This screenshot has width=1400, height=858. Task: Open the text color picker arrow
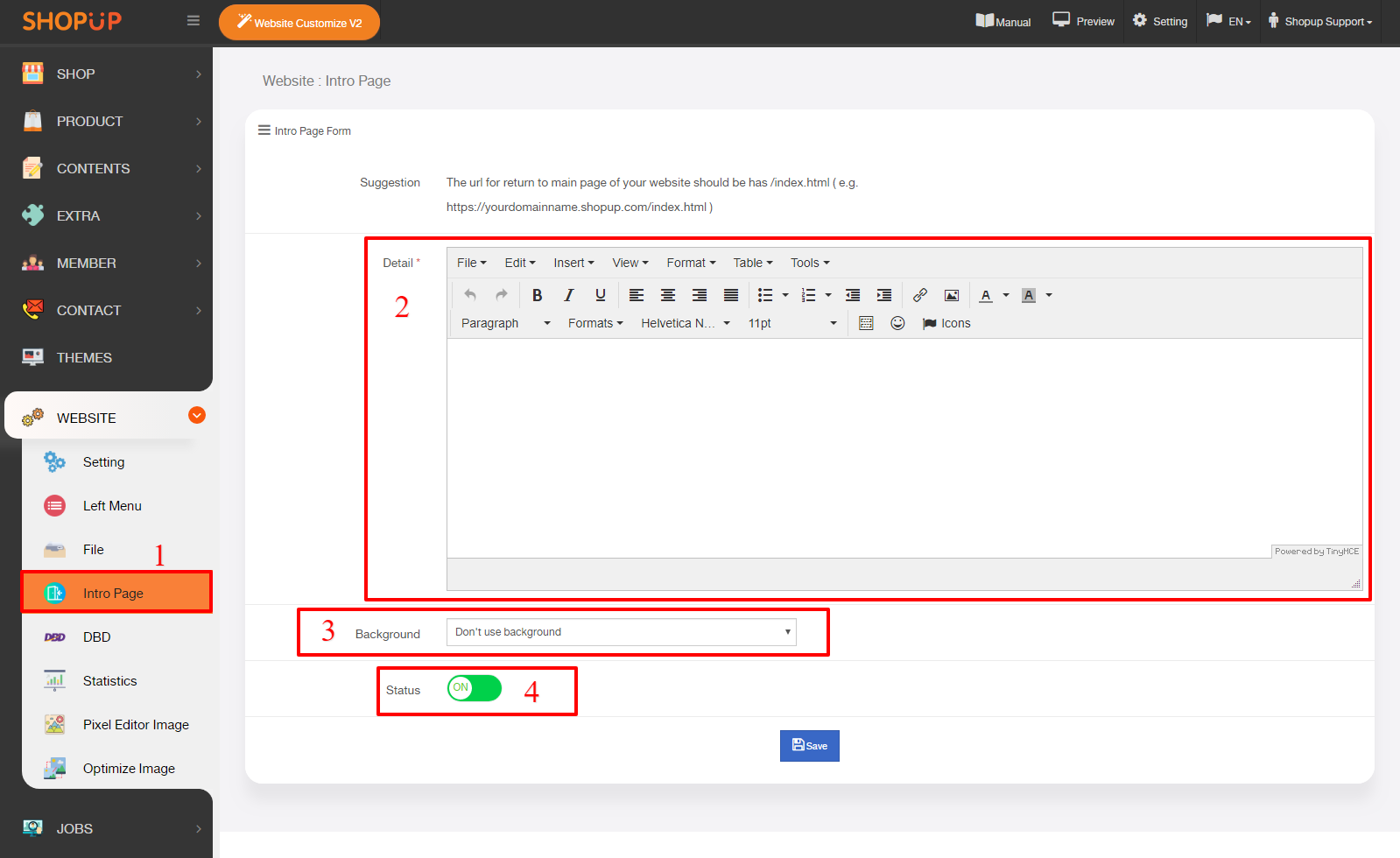[x=1006, y=295]
